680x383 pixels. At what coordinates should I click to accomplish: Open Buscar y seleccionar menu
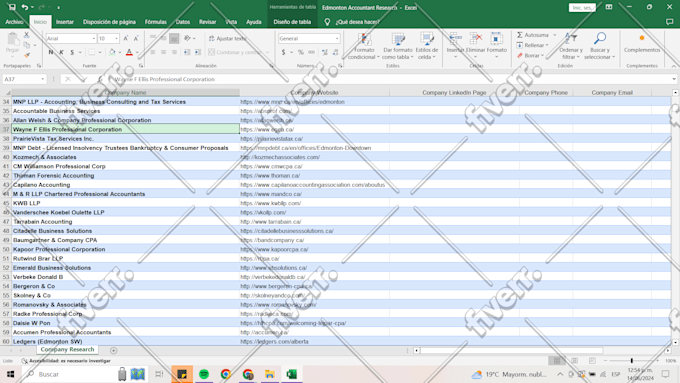pos(600,46)
